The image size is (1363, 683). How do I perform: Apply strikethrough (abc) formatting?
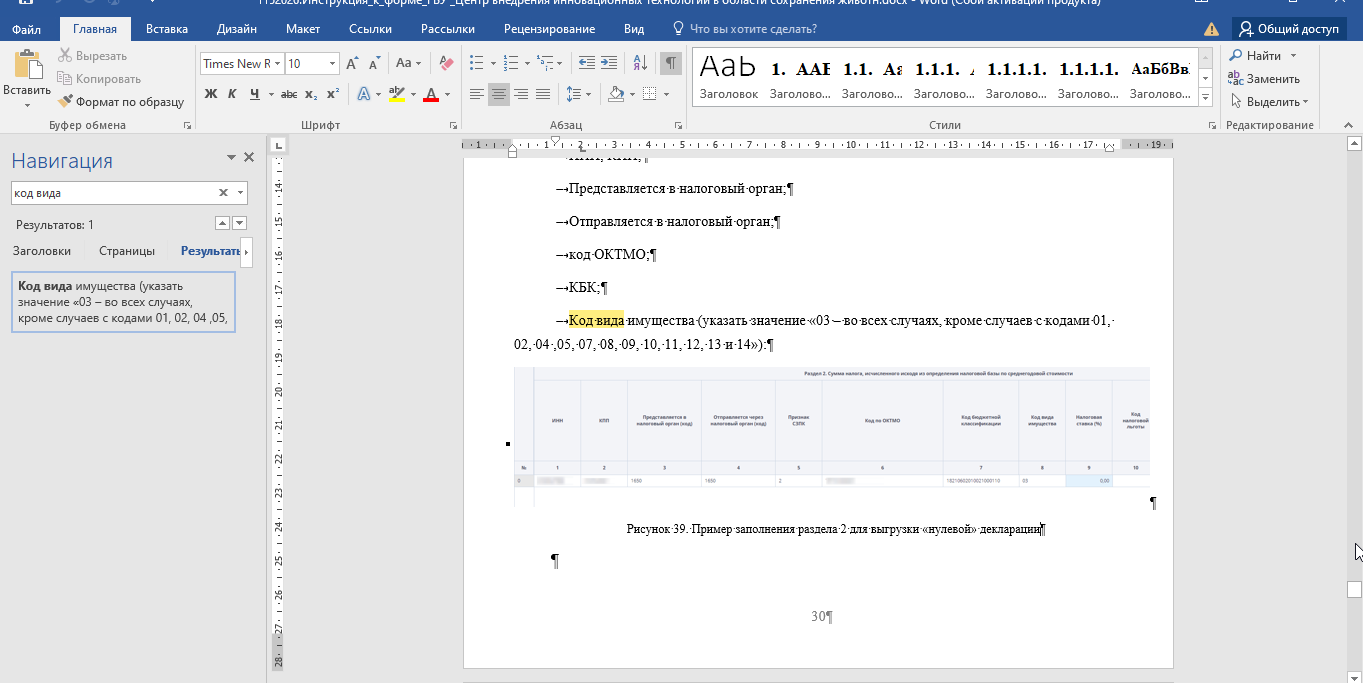289,94
